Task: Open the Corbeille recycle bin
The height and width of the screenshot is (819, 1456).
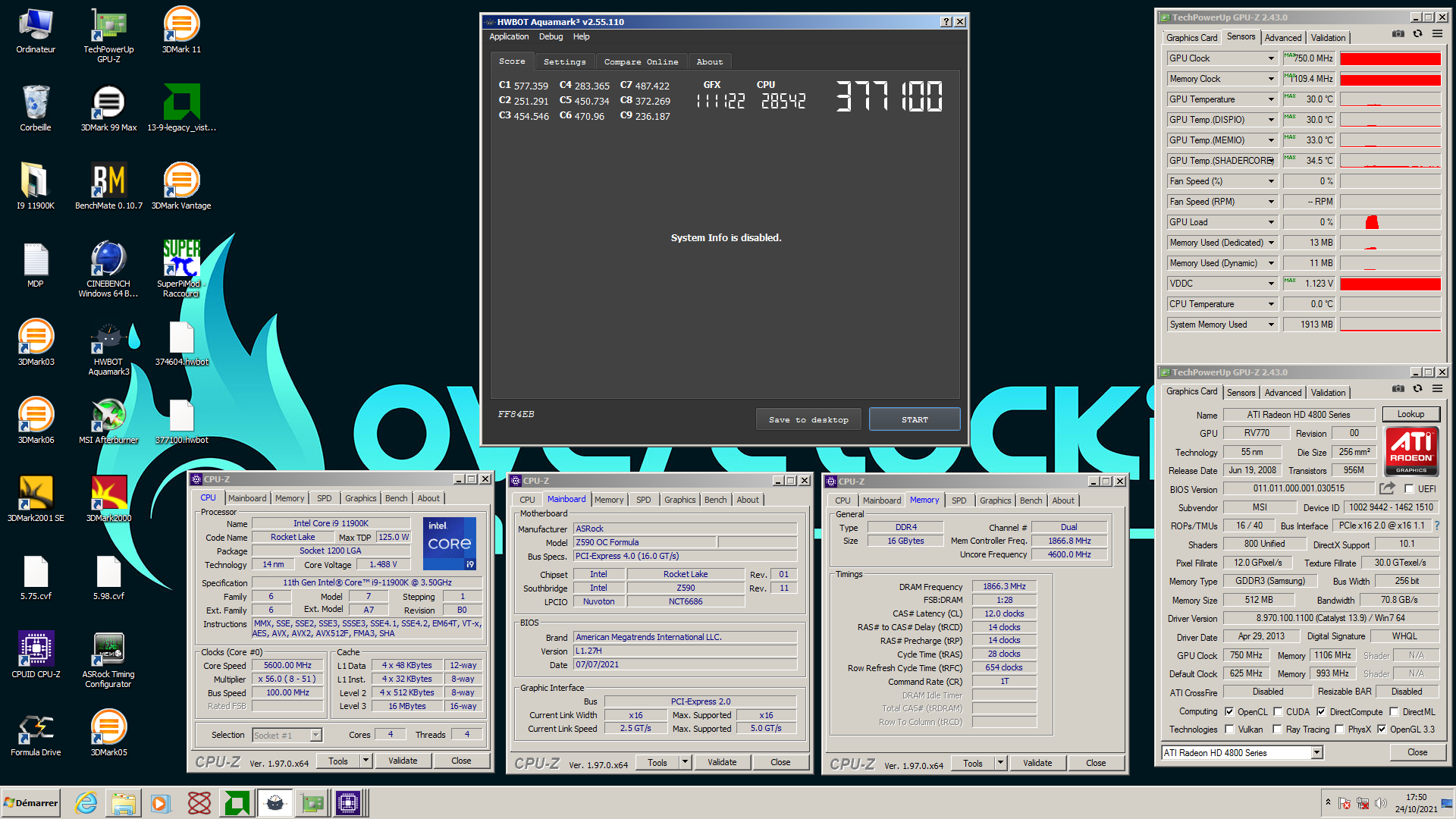Action: [36, 108]
